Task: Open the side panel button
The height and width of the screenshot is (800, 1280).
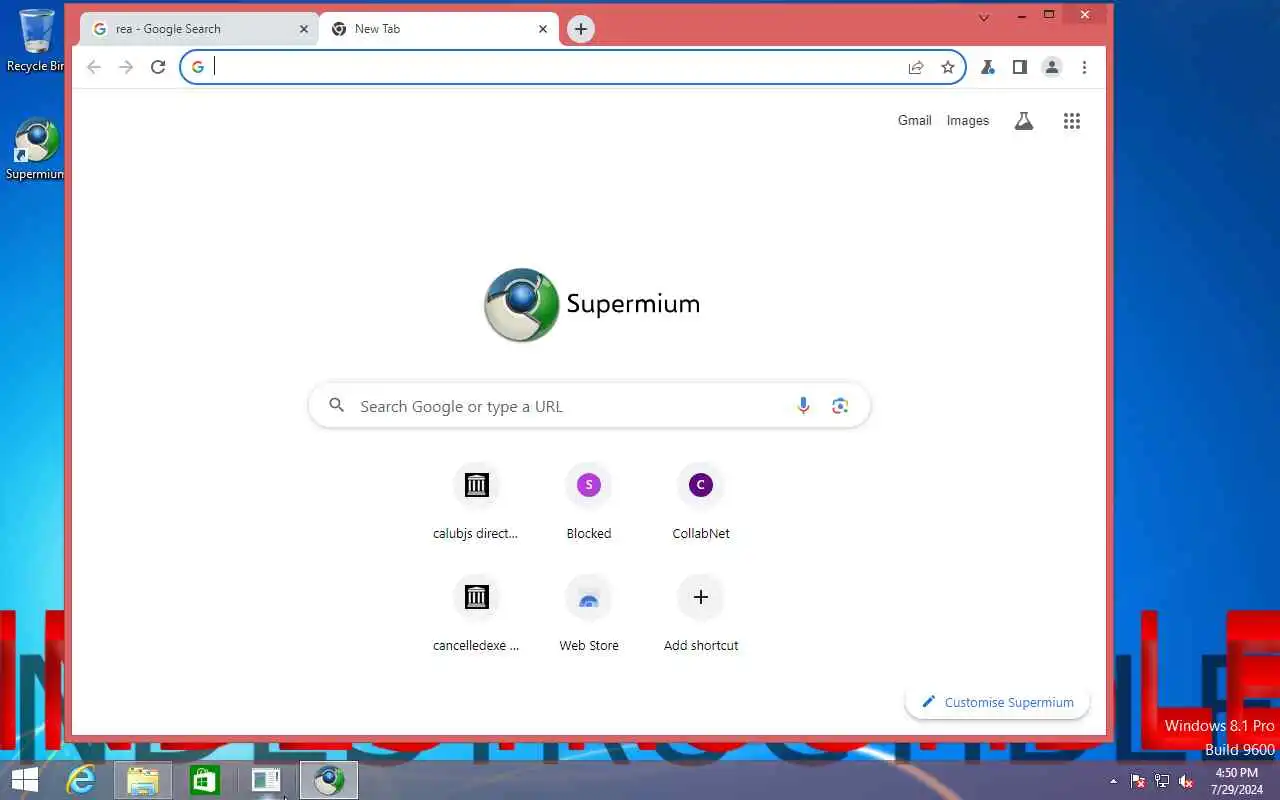Action: click(1020, 67)
